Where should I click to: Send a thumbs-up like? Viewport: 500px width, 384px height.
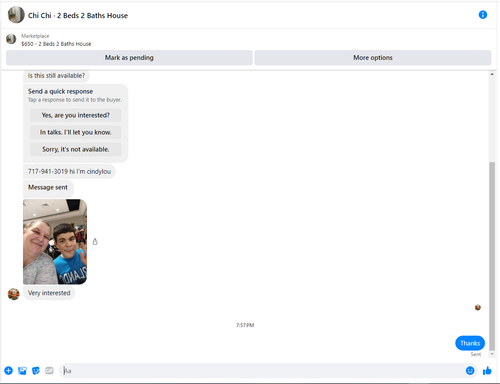487,370
